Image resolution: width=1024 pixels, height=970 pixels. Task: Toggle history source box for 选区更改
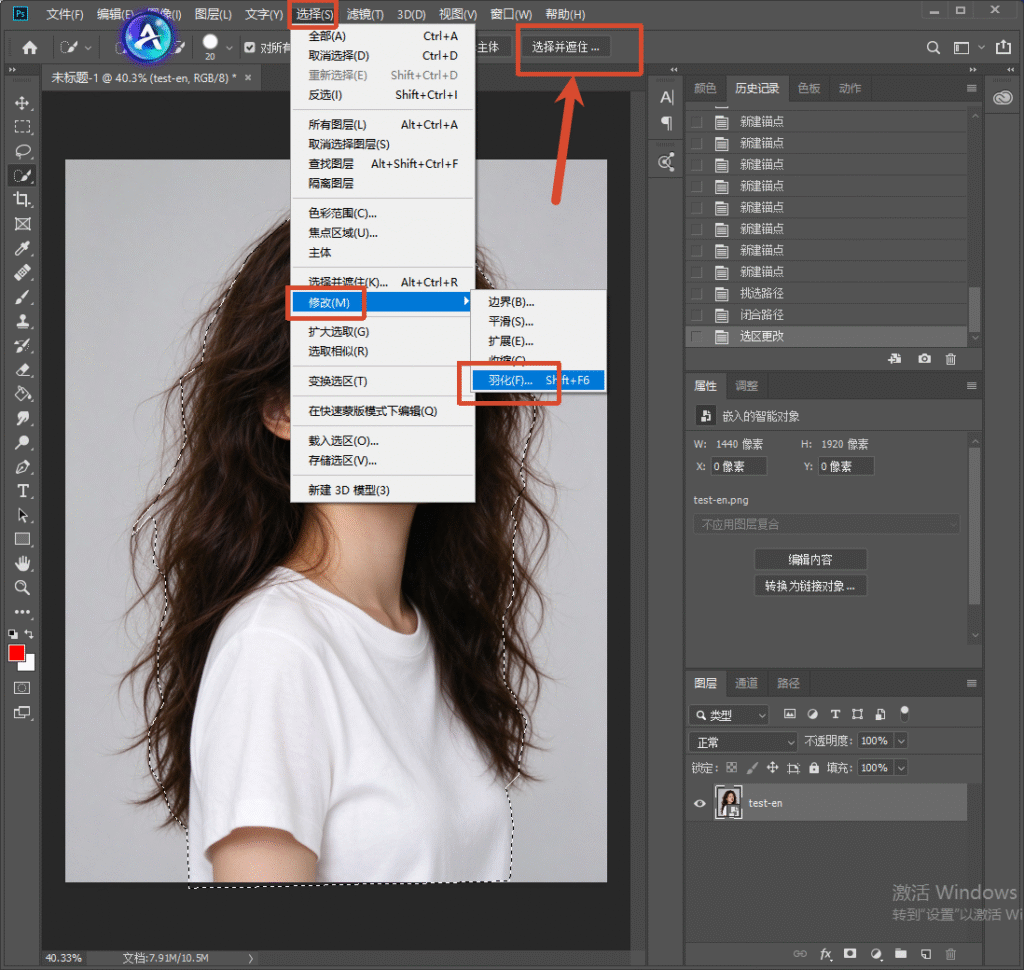point(697,336)
